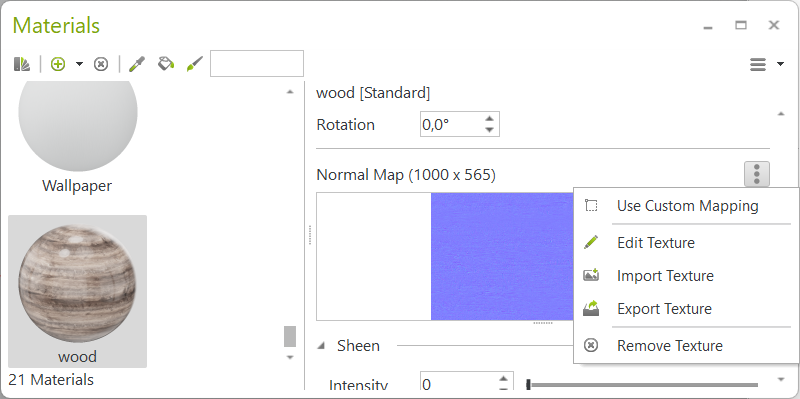Increase Sheen Intensity with up stepper

[504, 379]
